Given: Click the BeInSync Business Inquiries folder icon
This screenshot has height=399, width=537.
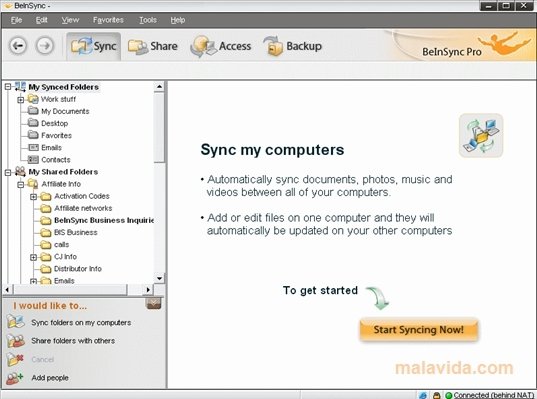Looking at the screenshot, I should point(46,220).
